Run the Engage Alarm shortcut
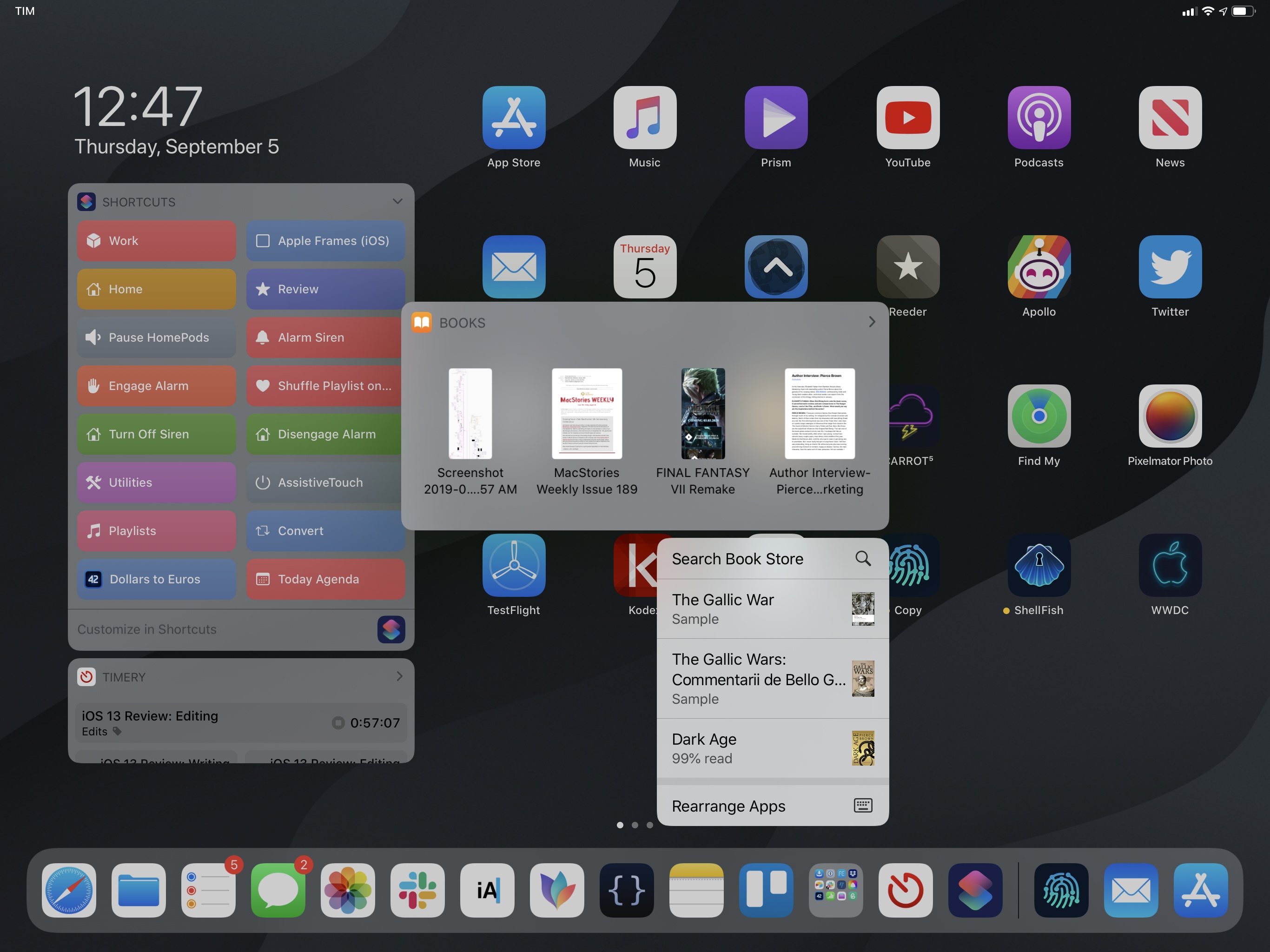Screen dimensions: 1270x952 [156, 385]
